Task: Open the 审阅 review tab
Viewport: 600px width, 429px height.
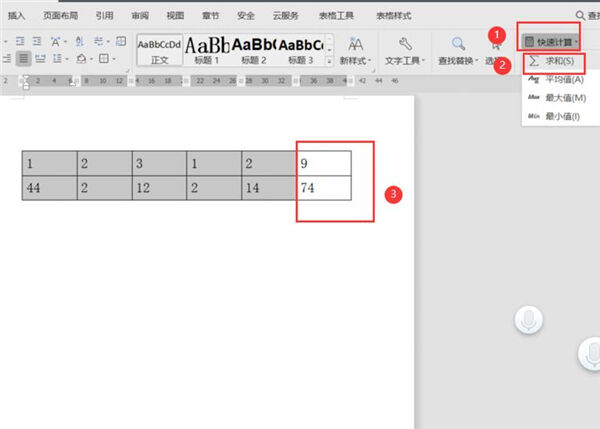Action: pyautogui.click(x=140, y=16)
